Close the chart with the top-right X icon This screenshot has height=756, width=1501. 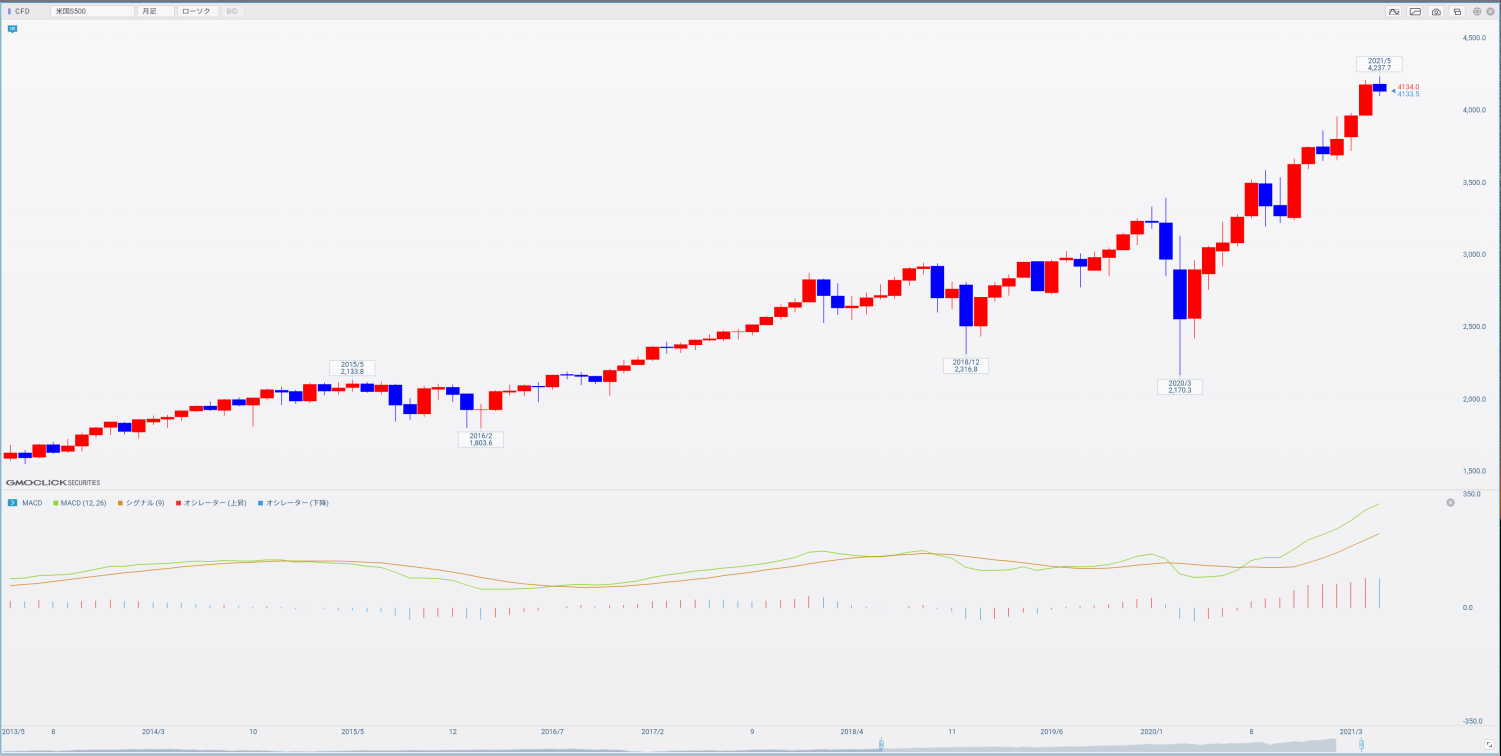click(1490, 11)
